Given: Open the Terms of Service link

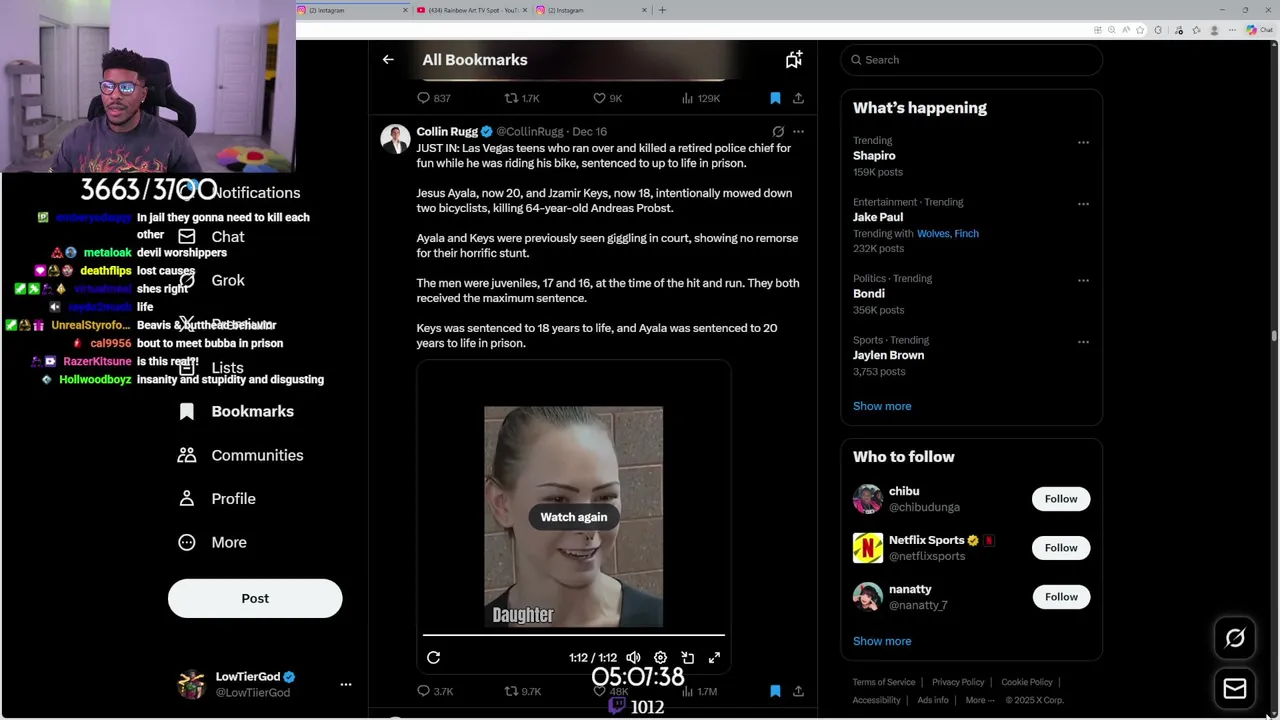Looking at the screenshot, I should 884,682.
